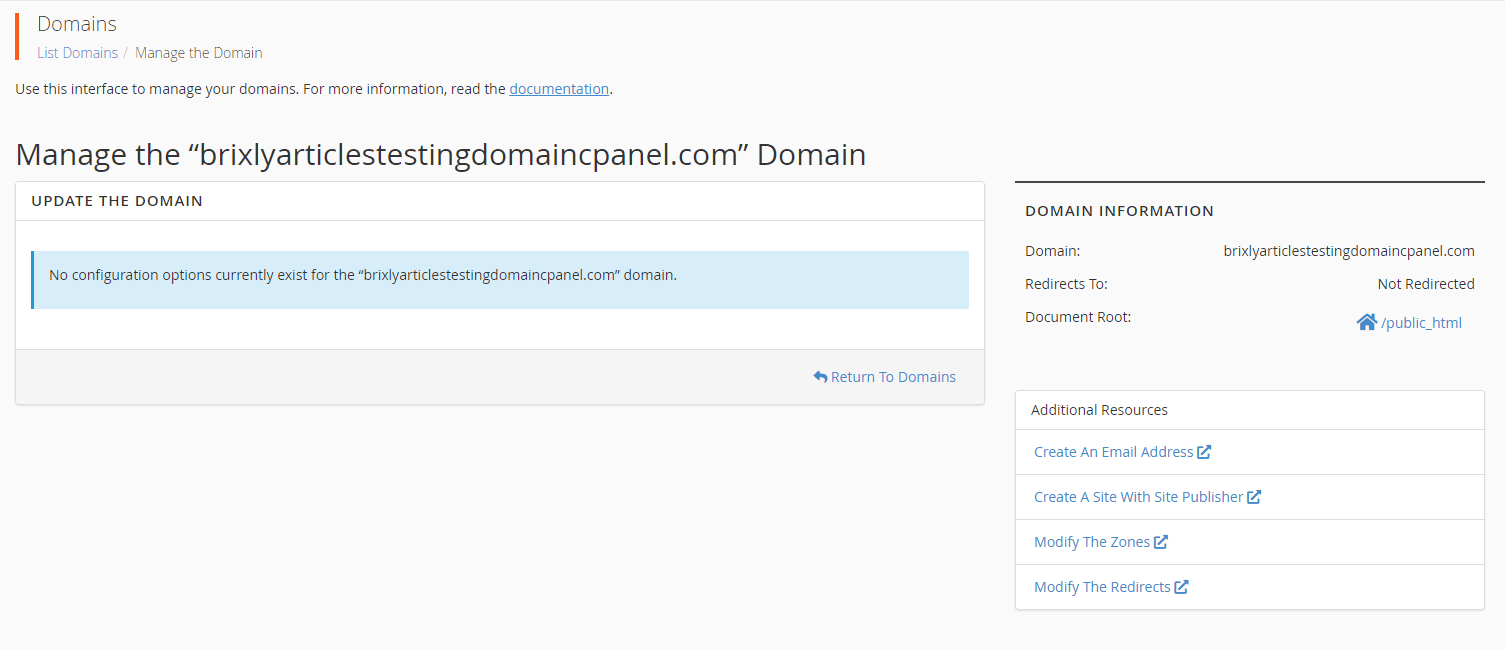Click external-link icon beside Create An Email Address
This screenshot has width=1505, height=649.
(x=1204, y=452)
